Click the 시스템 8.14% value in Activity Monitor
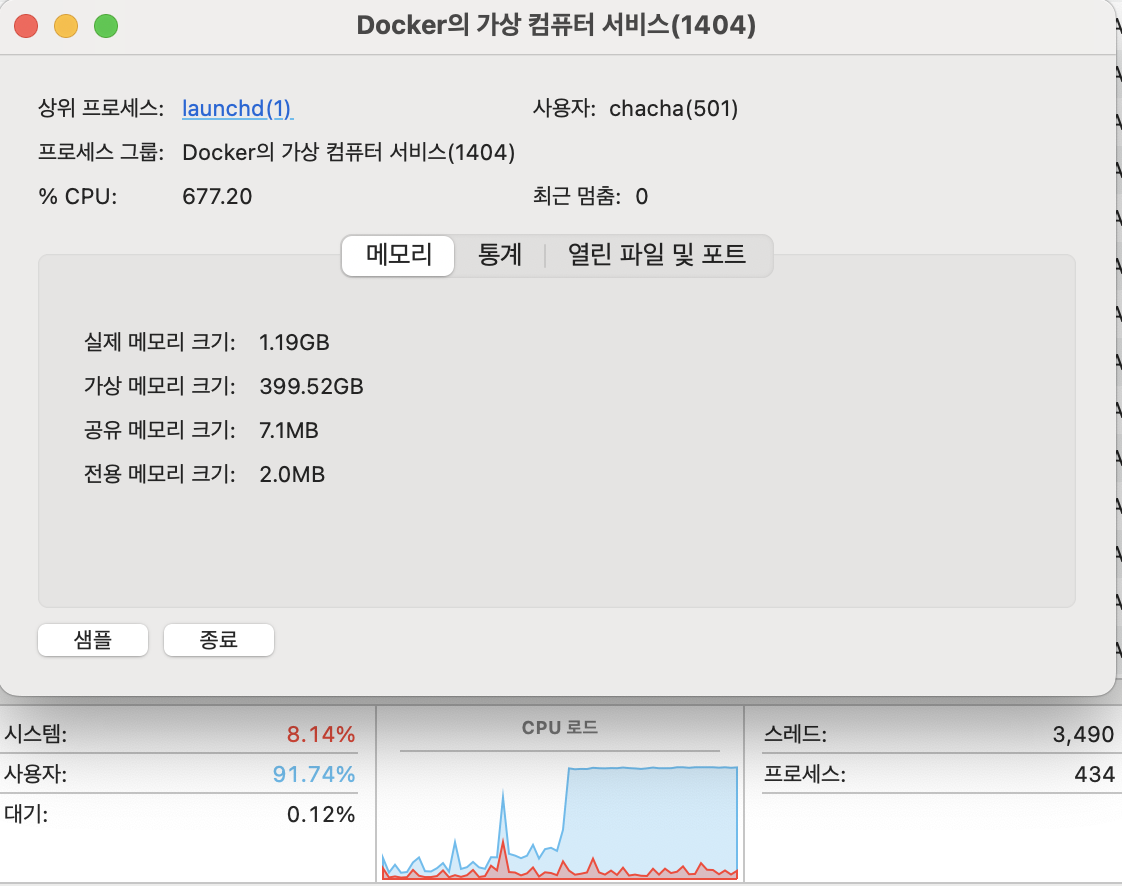Viewport: 1122px width, 886px height. point(321,734)
